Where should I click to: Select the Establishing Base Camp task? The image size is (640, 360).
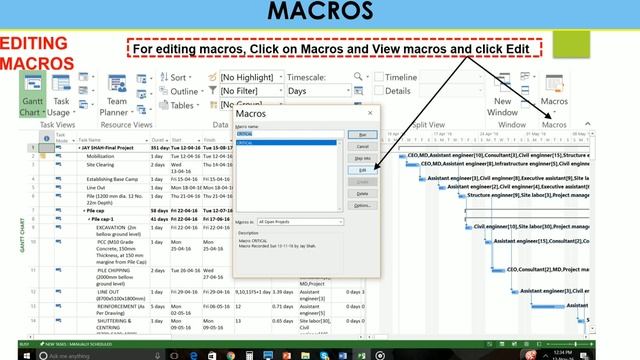click(112, 179)
